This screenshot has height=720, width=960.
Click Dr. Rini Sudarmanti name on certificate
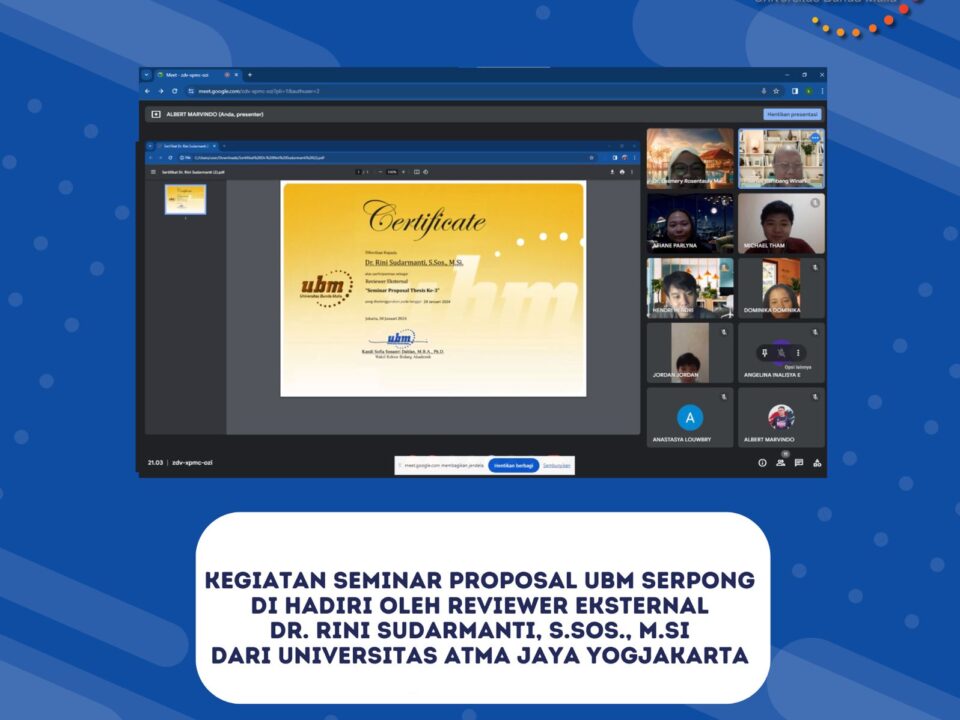414,263
